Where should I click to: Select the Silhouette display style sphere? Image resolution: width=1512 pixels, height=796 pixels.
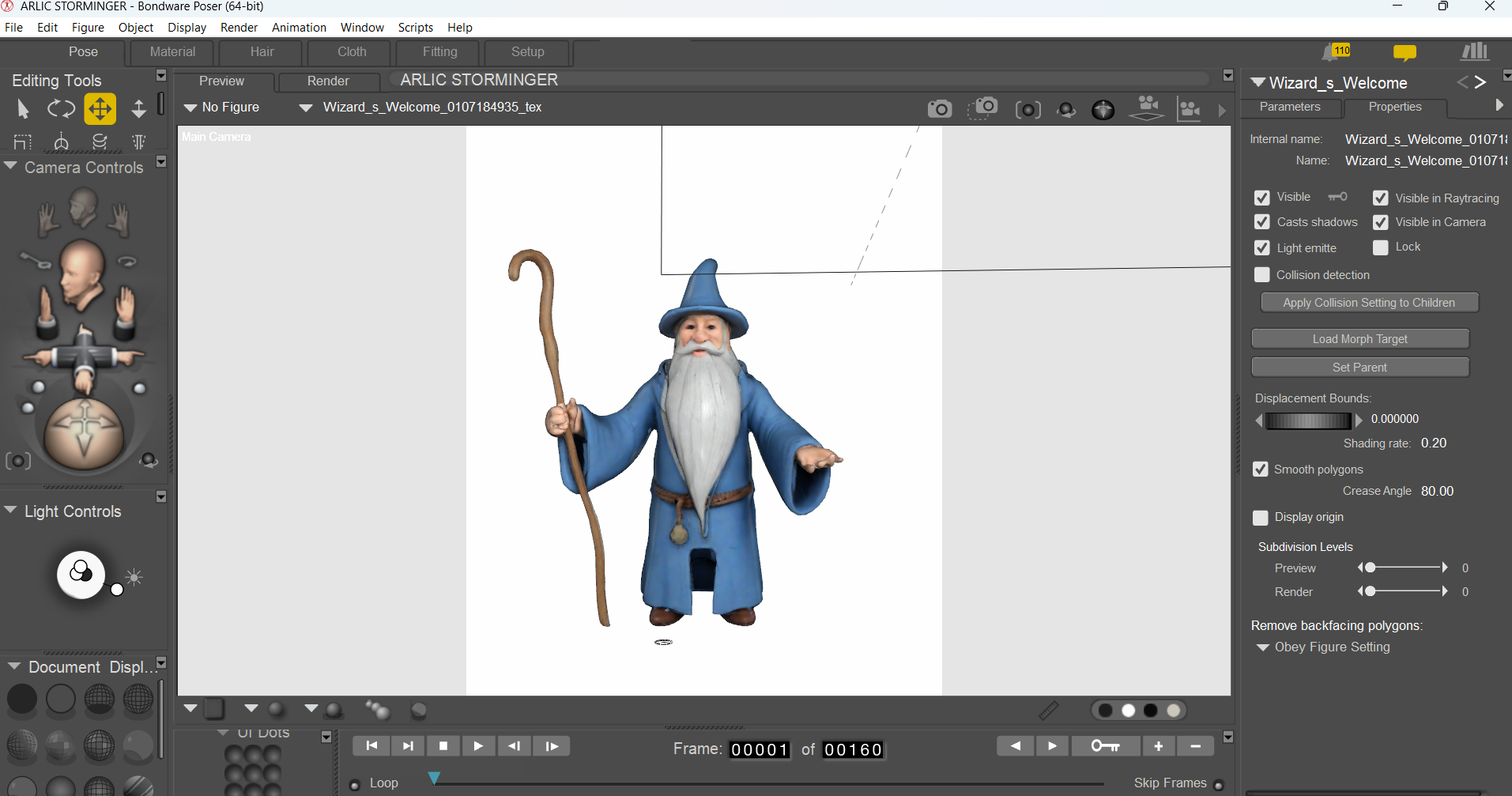coord(22,699)
